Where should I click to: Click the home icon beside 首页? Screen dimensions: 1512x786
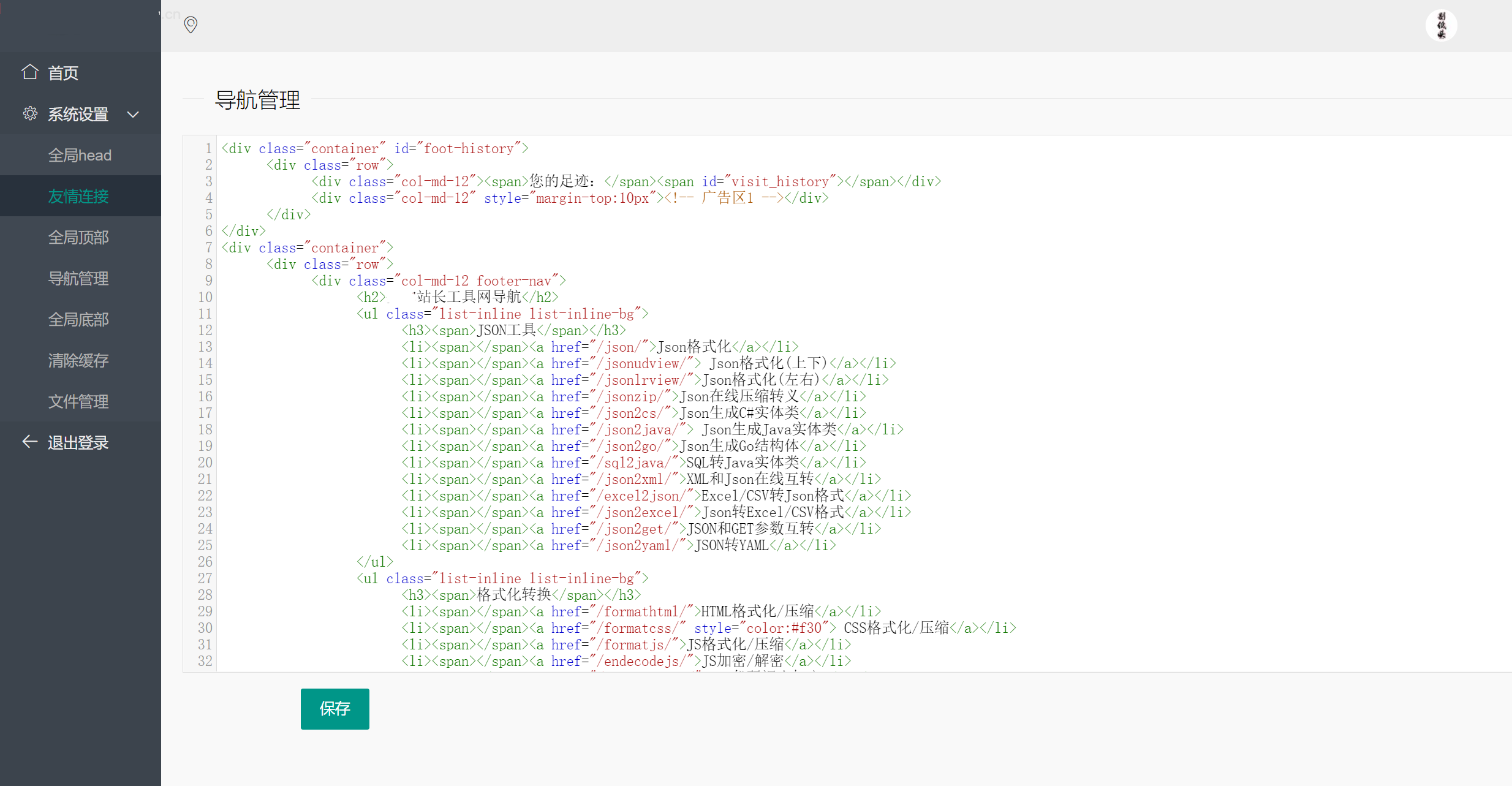pos(30,72)
